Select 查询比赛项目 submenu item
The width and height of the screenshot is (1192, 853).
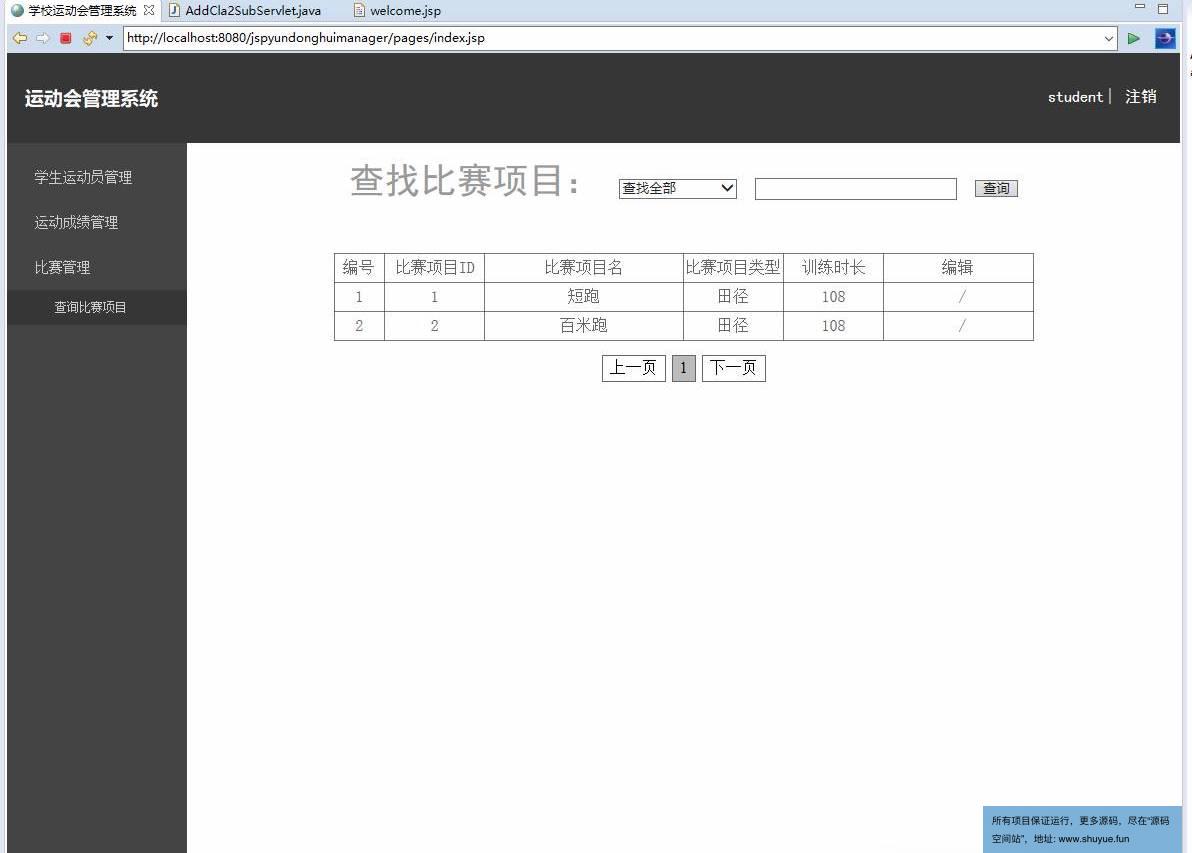pyautogui.click(x=90, y=307)
